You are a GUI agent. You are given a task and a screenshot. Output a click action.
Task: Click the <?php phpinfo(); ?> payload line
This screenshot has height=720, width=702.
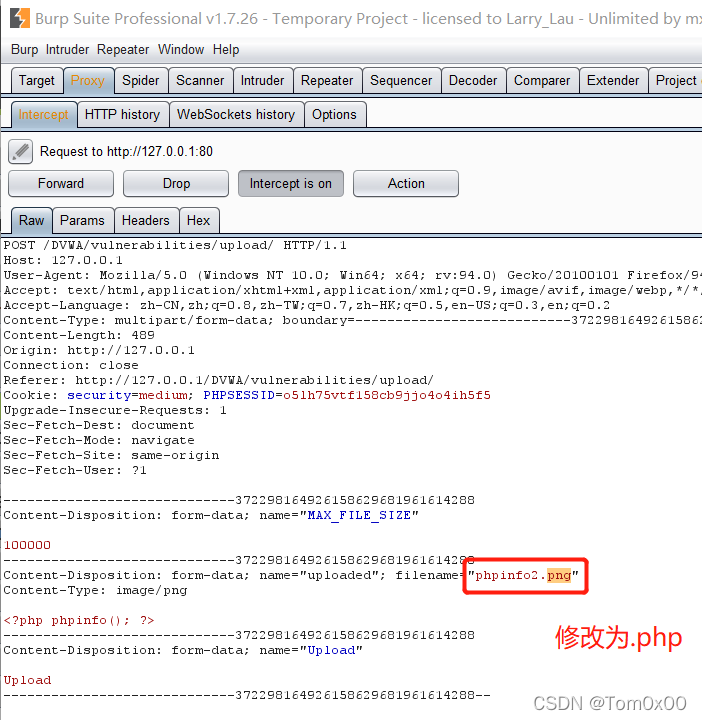click(x=79, y=621)
